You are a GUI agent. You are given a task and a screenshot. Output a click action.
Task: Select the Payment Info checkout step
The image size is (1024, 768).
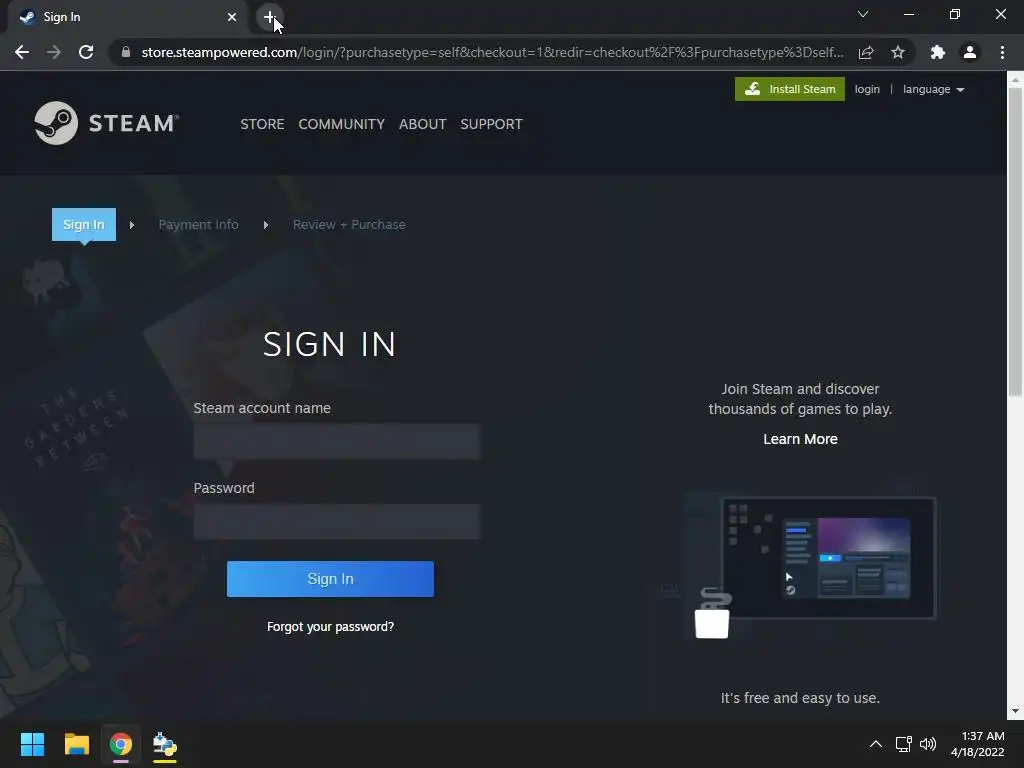pyautogui.click(x=199, y=225)
